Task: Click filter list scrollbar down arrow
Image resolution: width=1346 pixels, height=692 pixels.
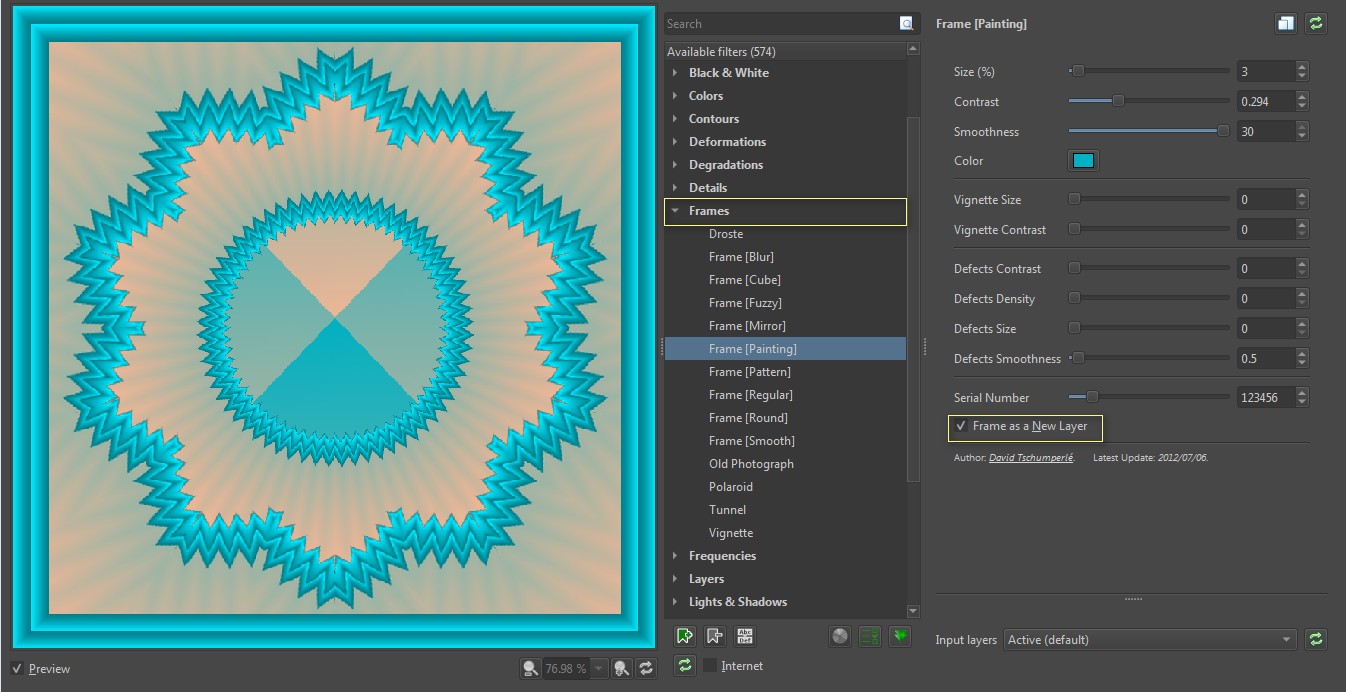Action: 913,611
